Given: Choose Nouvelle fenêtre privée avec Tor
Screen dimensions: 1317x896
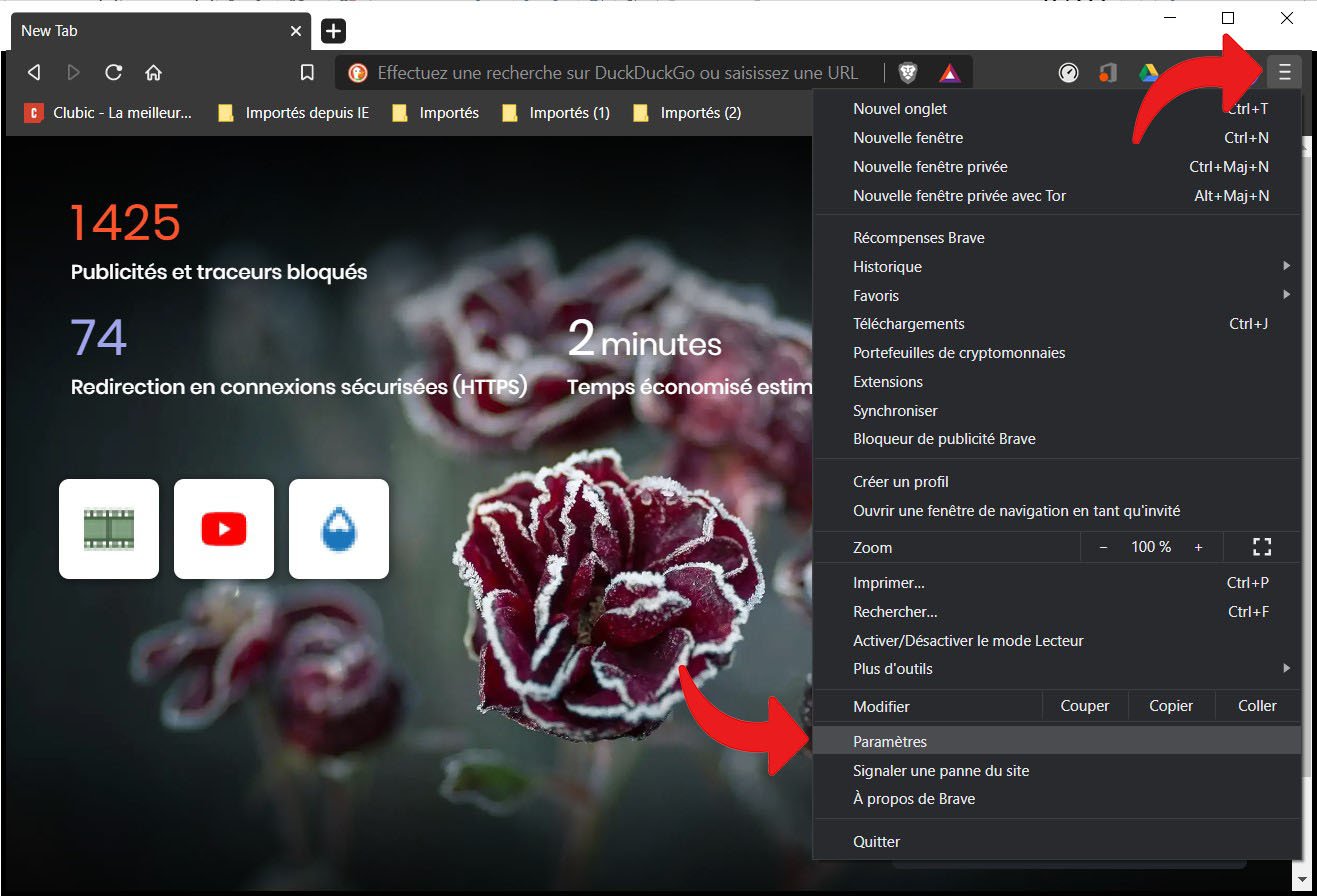Looking at the screenshot, I should (x=959, y=196).
